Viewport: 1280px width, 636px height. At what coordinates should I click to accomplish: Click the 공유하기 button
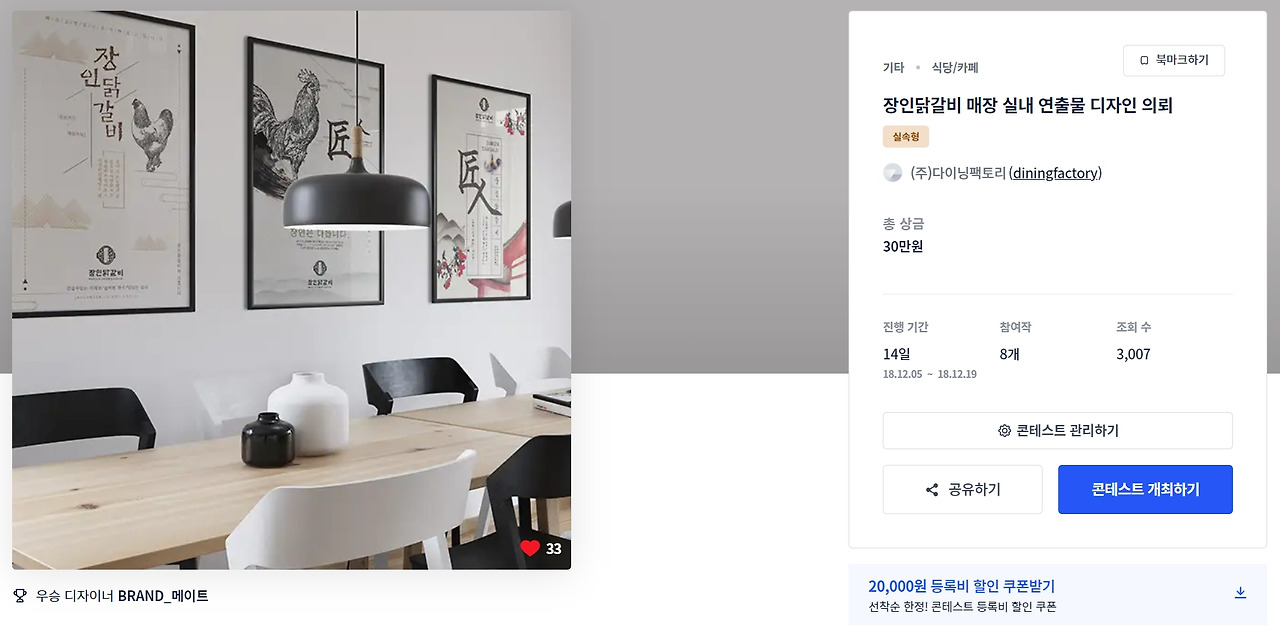coord(962,490)
